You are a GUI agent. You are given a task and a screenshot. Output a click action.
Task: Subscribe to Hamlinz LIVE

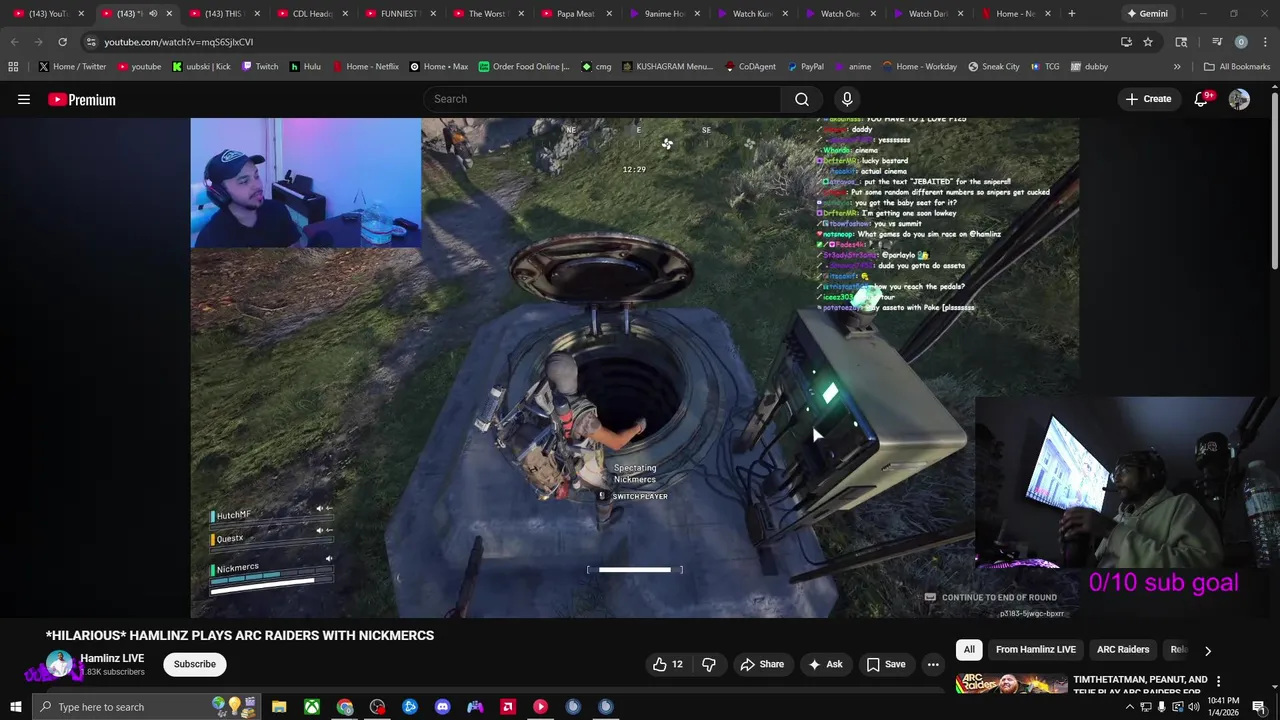tap(195, 664)
